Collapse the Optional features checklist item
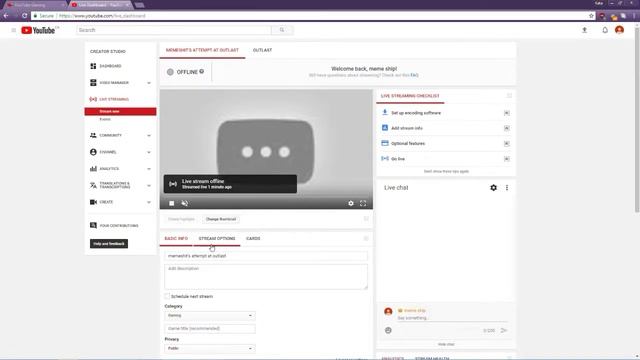The height and width of the screenshot is (360, 640). coord(507,144)
